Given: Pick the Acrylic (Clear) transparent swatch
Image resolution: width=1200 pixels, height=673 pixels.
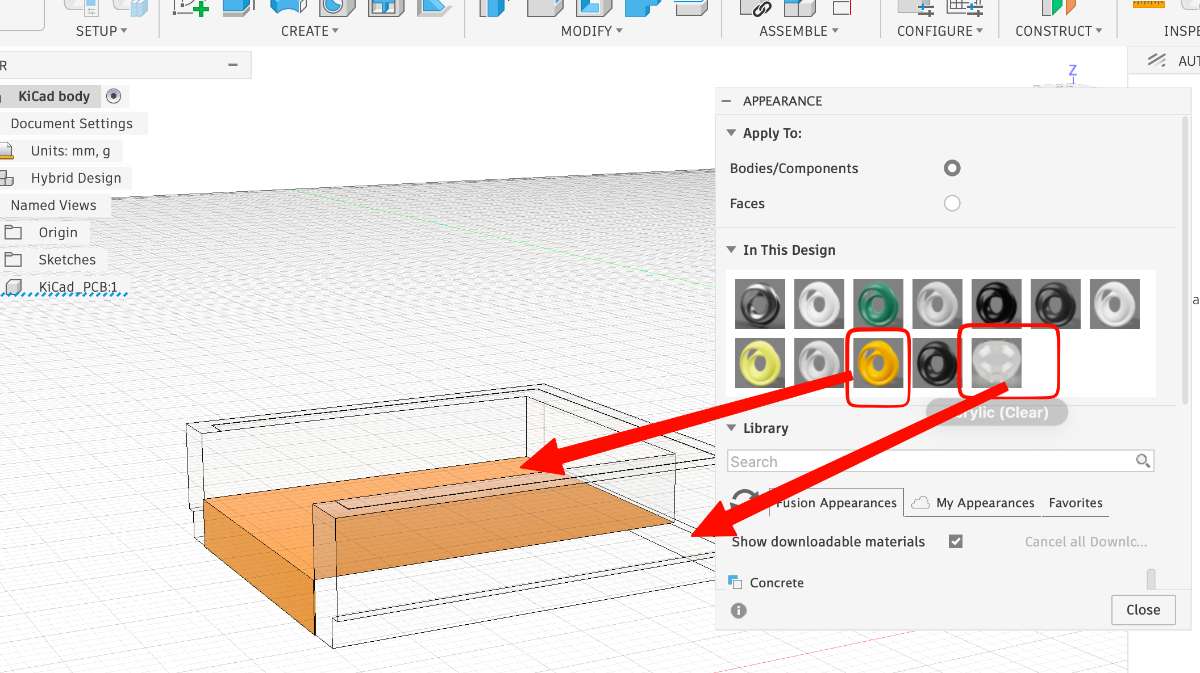Looking at the screenshot, I should (997, 363).
